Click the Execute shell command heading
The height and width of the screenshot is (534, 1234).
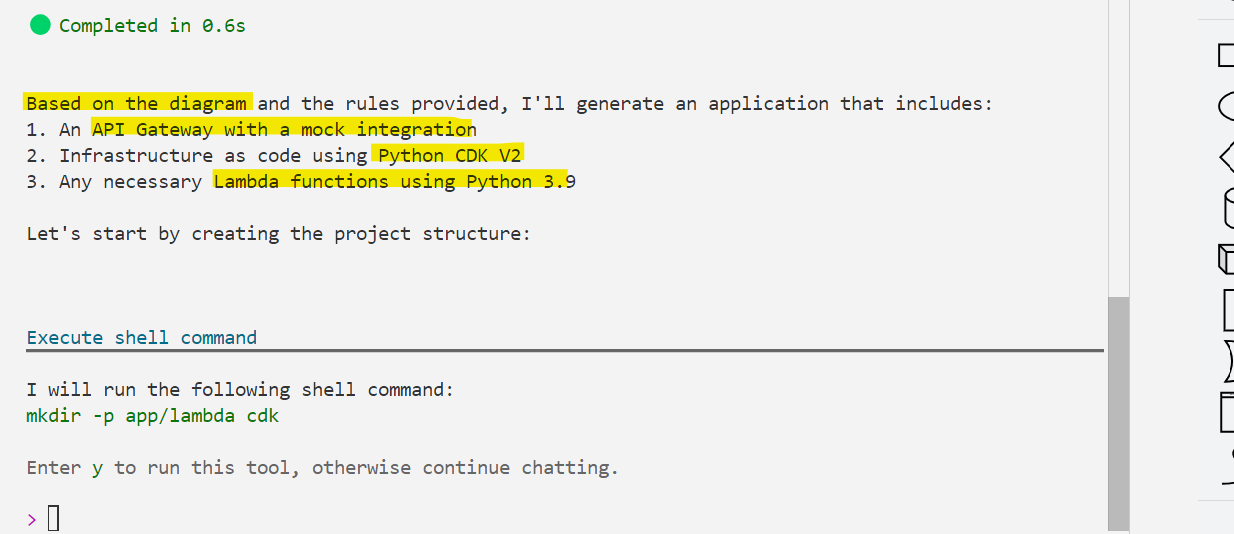[141, 337]
